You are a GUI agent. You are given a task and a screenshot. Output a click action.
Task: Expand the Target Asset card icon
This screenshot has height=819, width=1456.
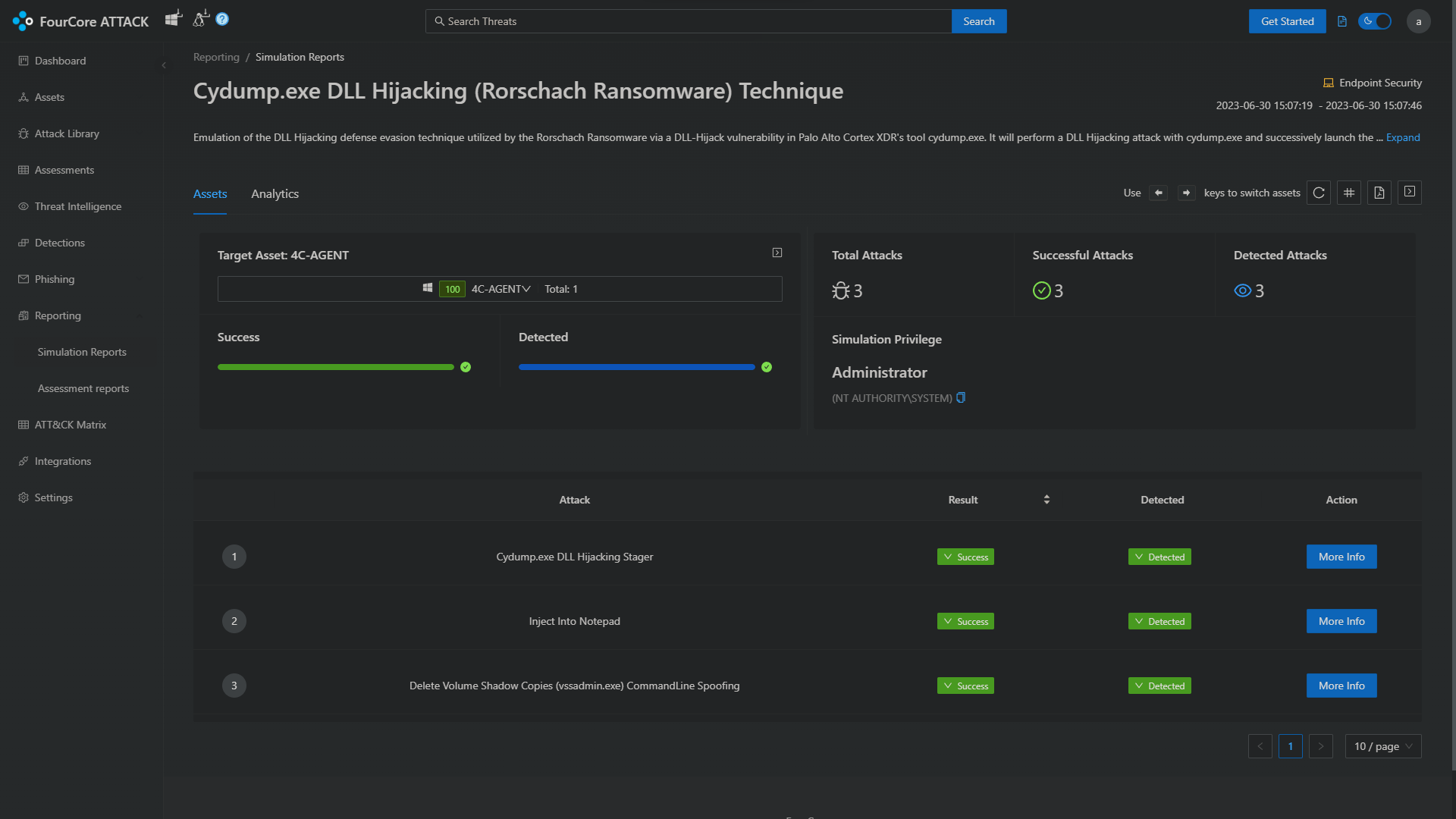777,253
